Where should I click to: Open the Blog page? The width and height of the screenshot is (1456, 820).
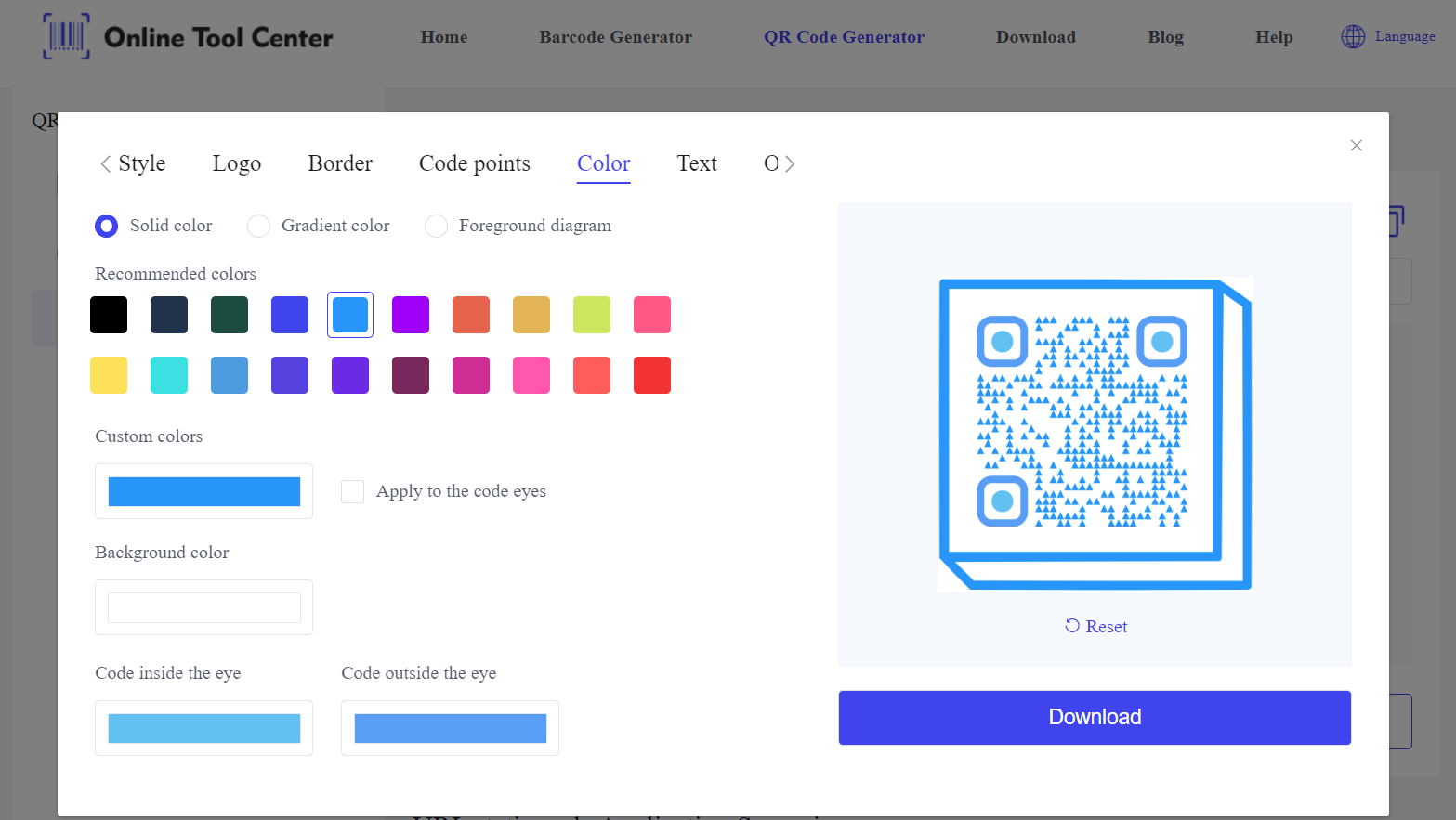1166,37
